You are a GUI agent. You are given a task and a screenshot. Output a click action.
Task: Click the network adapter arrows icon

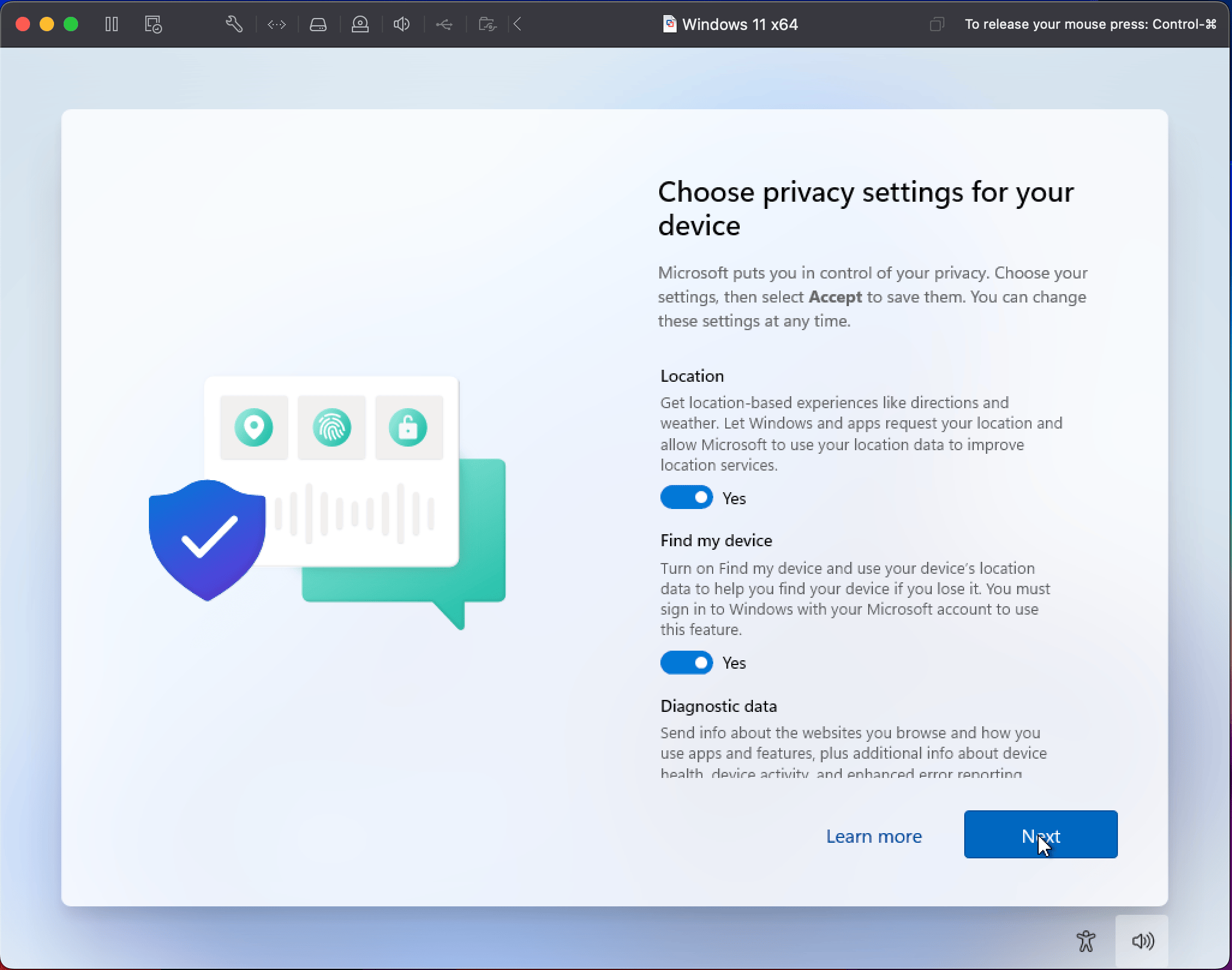pyautogui.click(x=276, y=24)
